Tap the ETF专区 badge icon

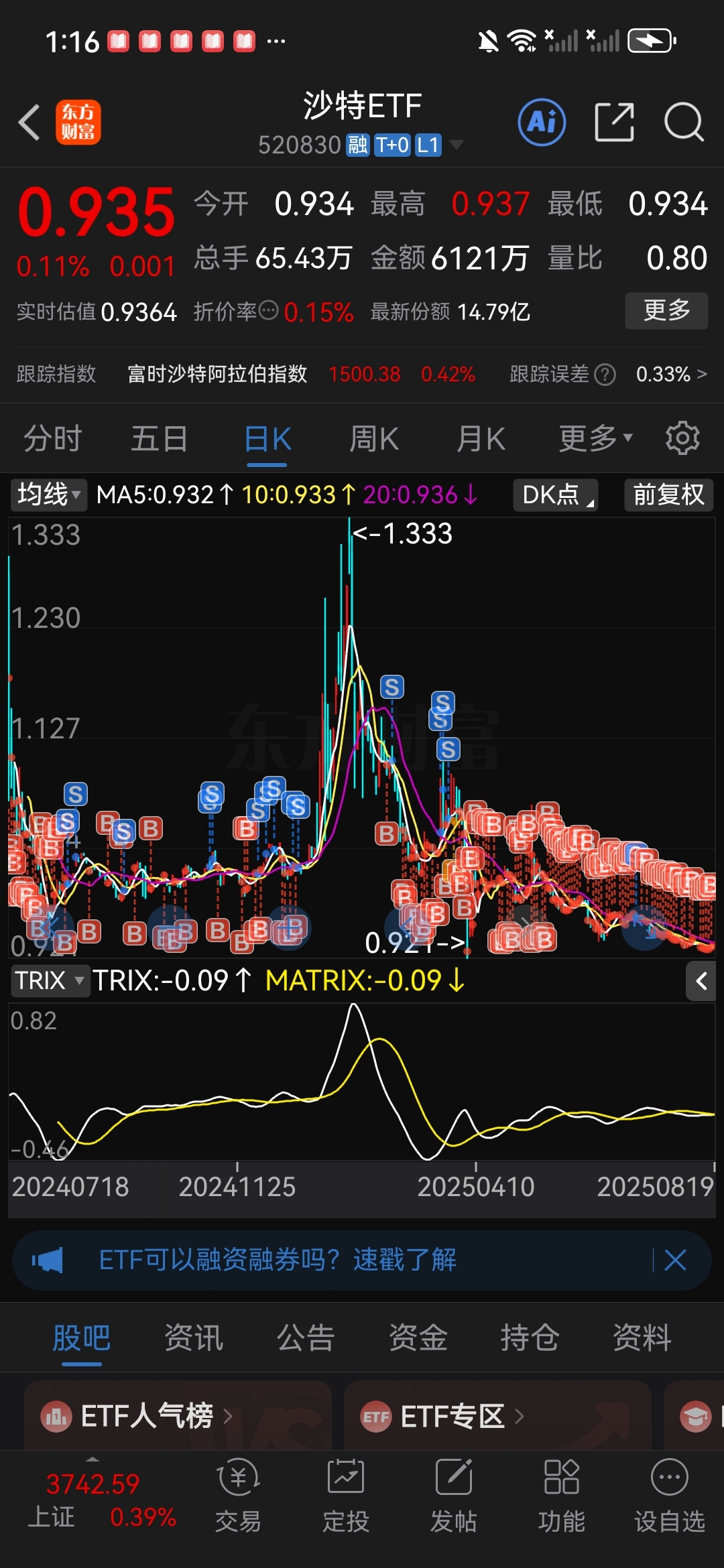(x=376, y=1417)
